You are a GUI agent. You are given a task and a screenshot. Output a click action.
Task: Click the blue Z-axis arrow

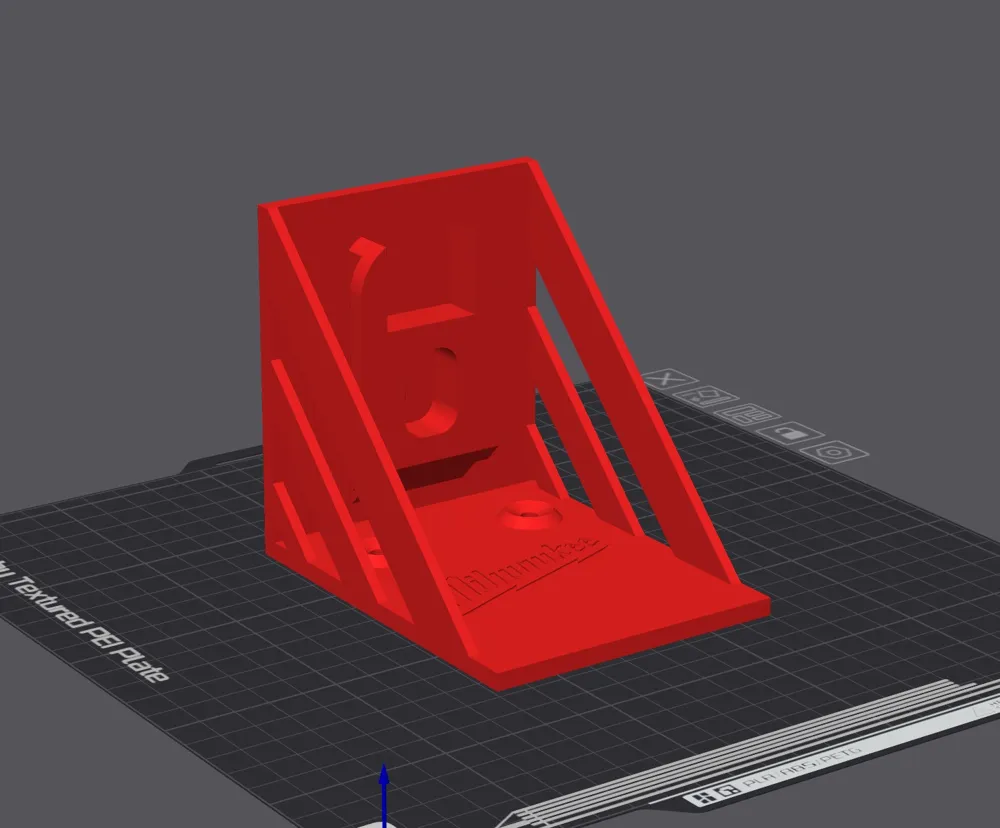click(384, 795)
